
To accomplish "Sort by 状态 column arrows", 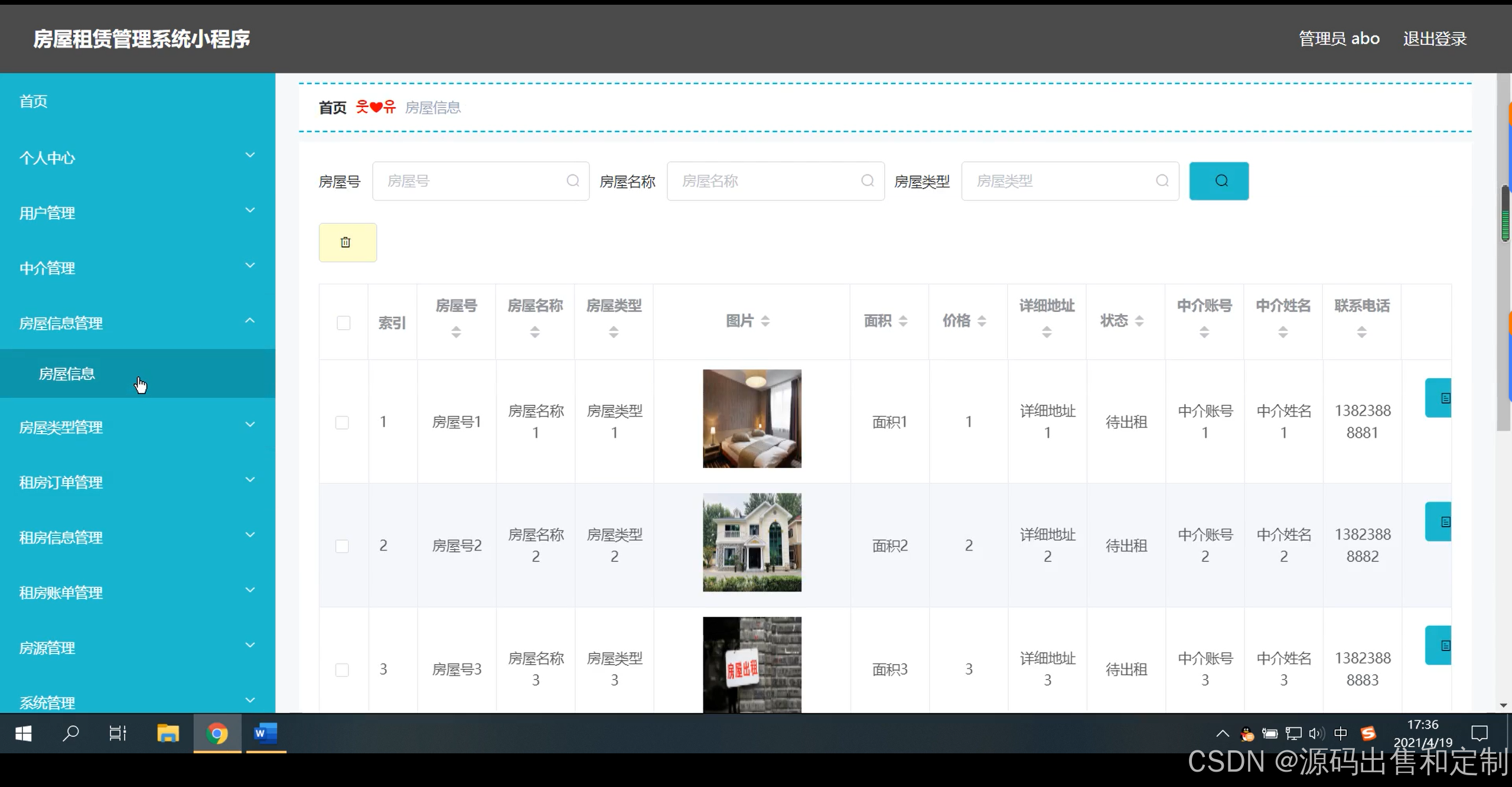I will pos(1139,321).
